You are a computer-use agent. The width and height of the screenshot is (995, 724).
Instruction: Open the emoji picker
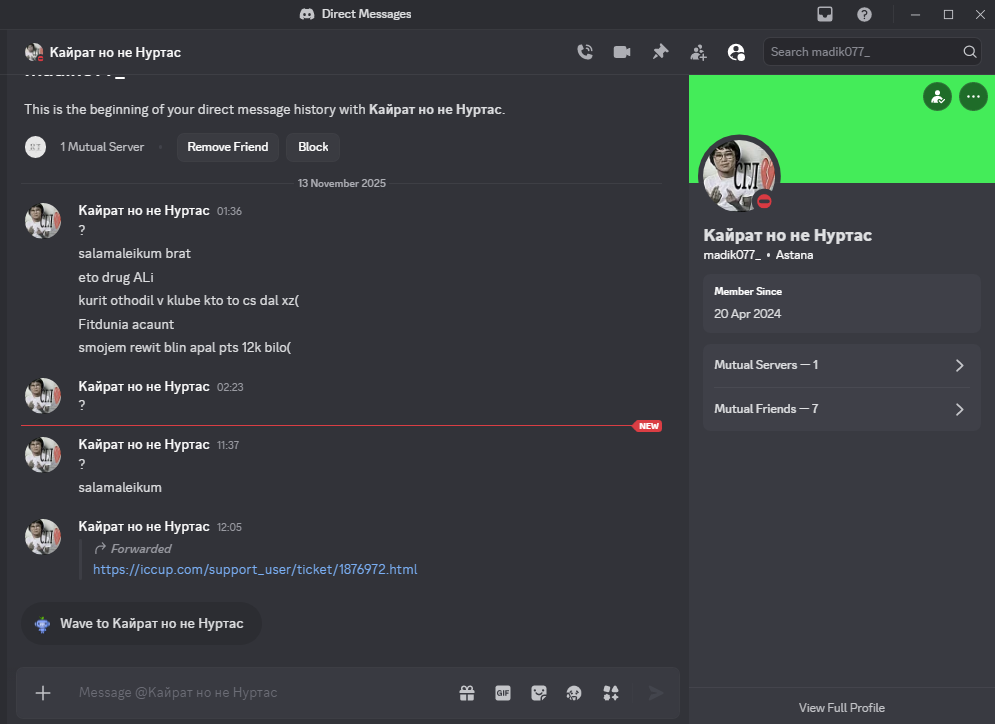pos(574,693)
